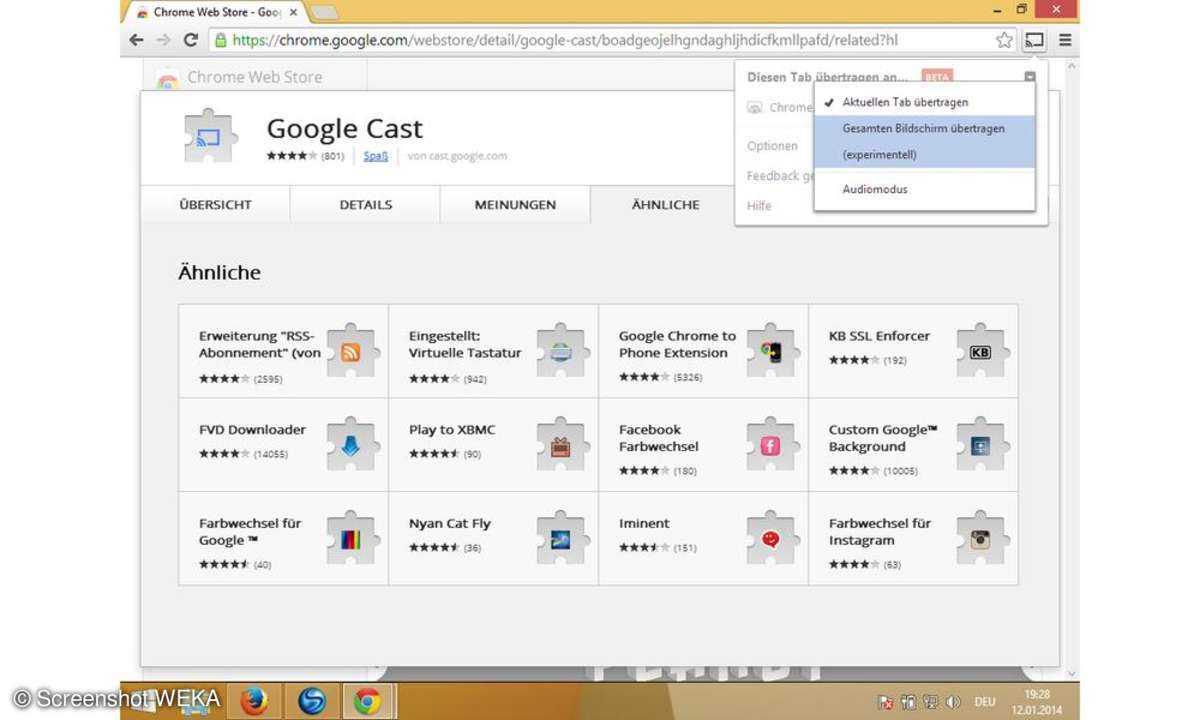The image size is (1200, 720).
Task: Click the browser forward arrow
Action: click(x=164, y=40)
